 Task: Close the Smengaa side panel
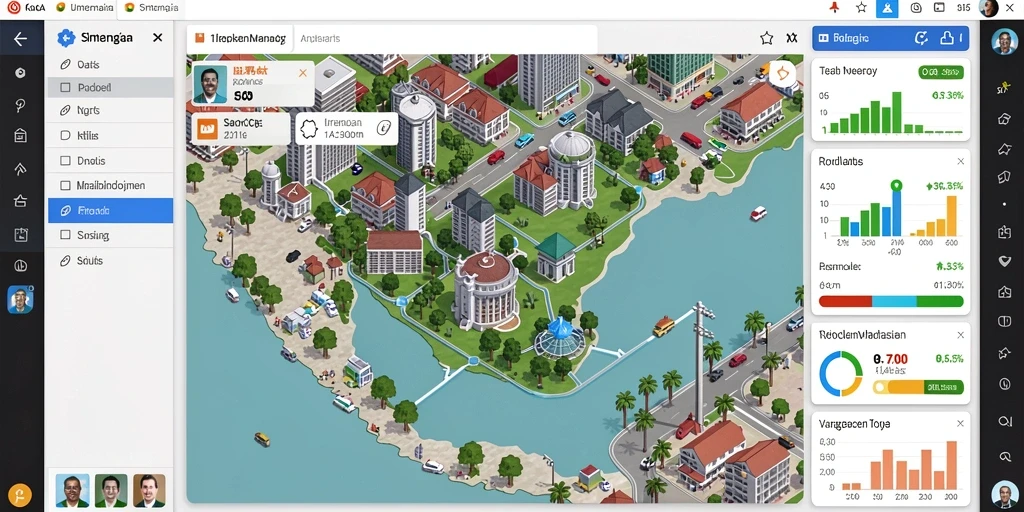tap(157, 38)
